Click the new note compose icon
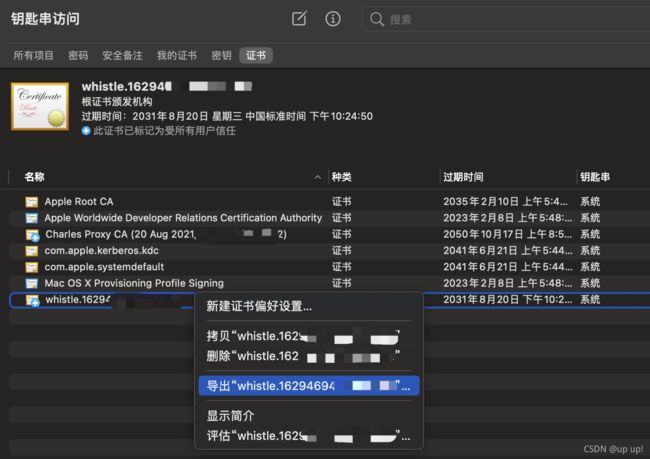 click(x=299, y=18)
